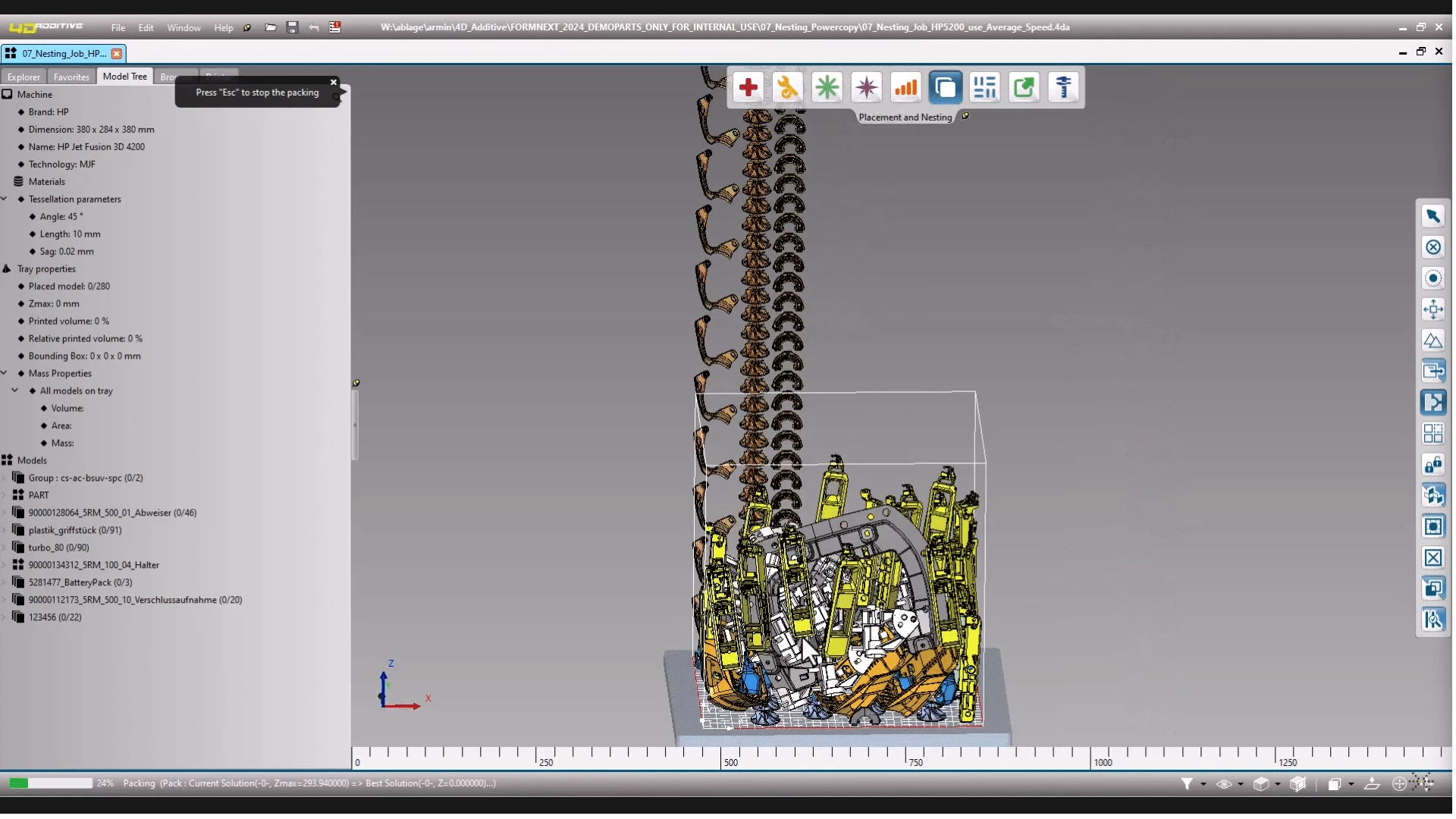Collapse the All models on tray node
The image size is (1456, 819).
14,391
